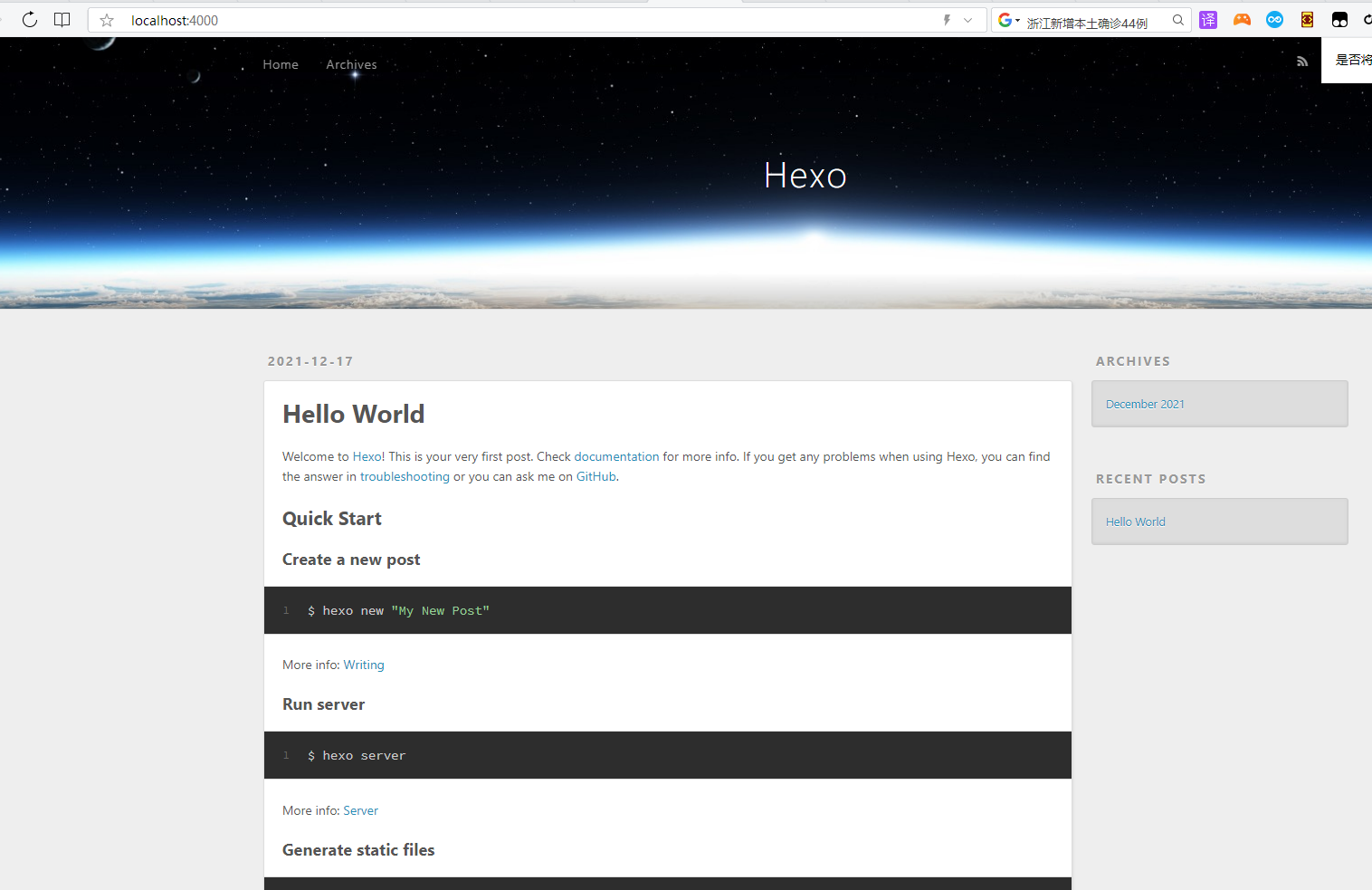Go to Home in site navigation
The height and width of the screenshot is (890, 1372).
point(281,64)
